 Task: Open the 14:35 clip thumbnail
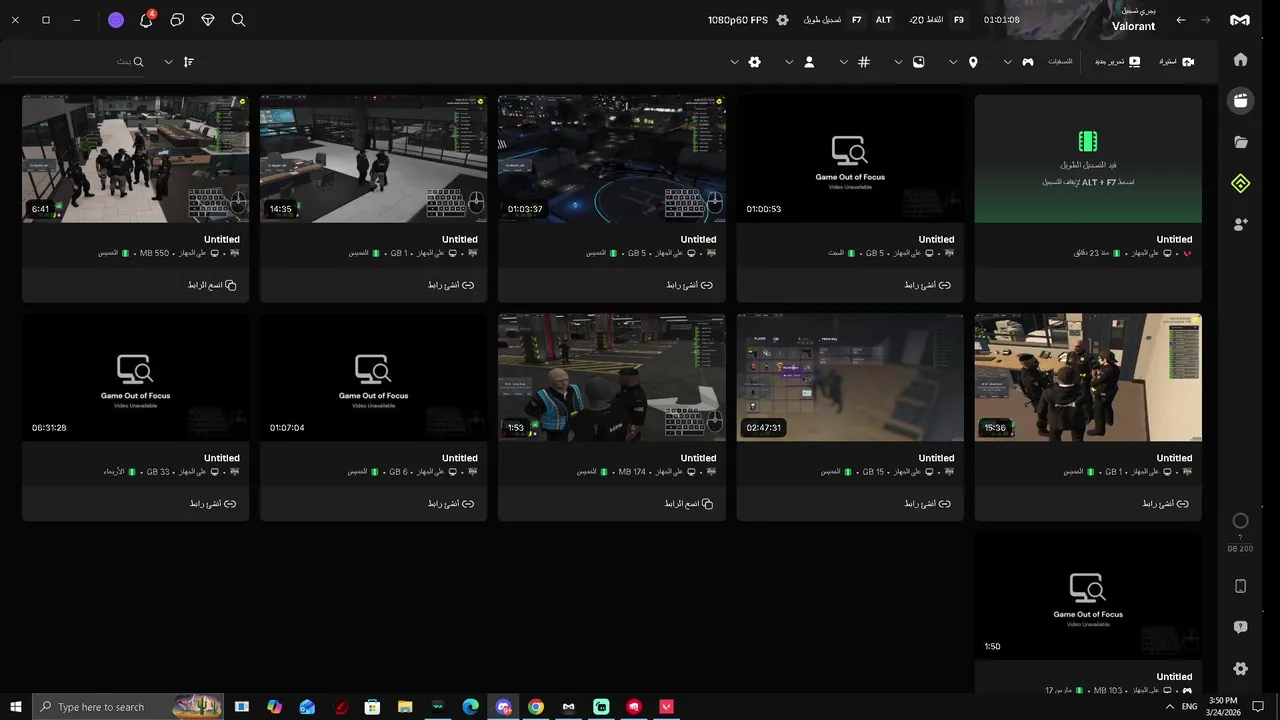pos(373,159)
